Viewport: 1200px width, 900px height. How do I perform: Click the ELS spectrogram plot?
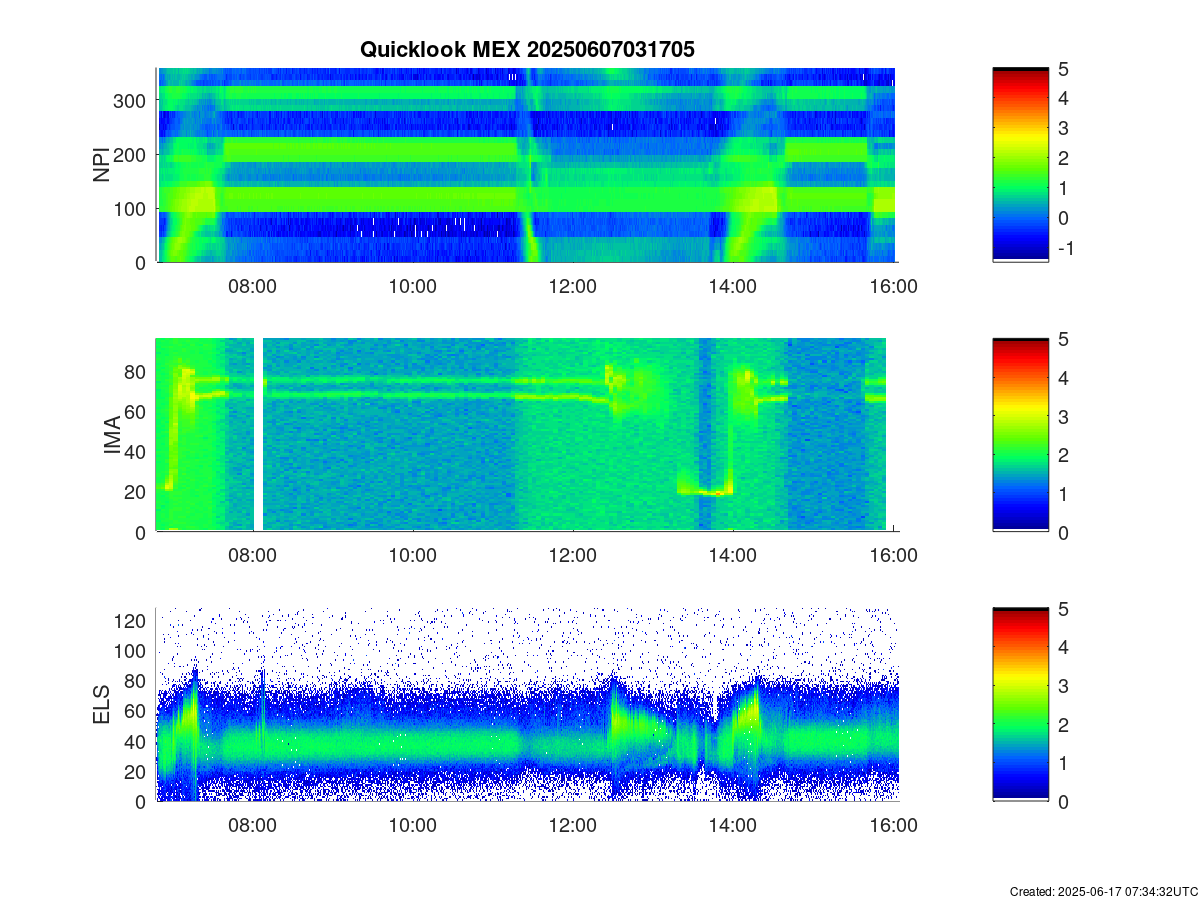pos(526,704)
